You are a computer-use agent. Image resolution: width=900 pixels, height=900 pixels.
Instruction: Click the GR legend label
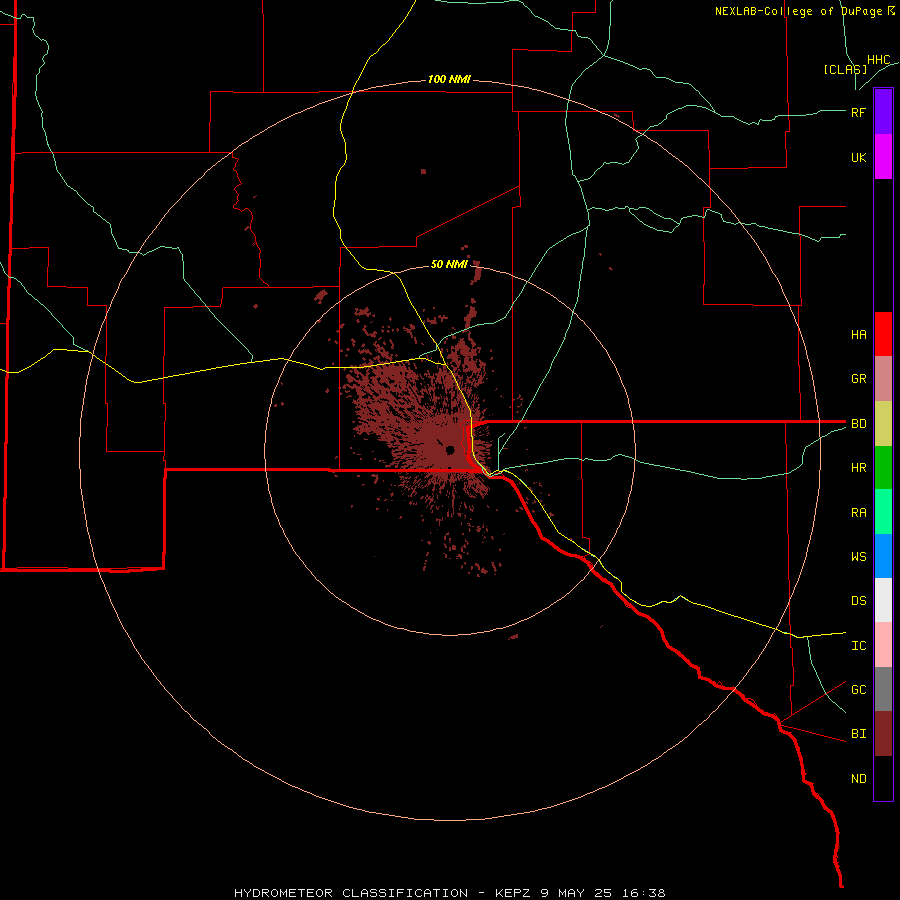click(858, 379)
